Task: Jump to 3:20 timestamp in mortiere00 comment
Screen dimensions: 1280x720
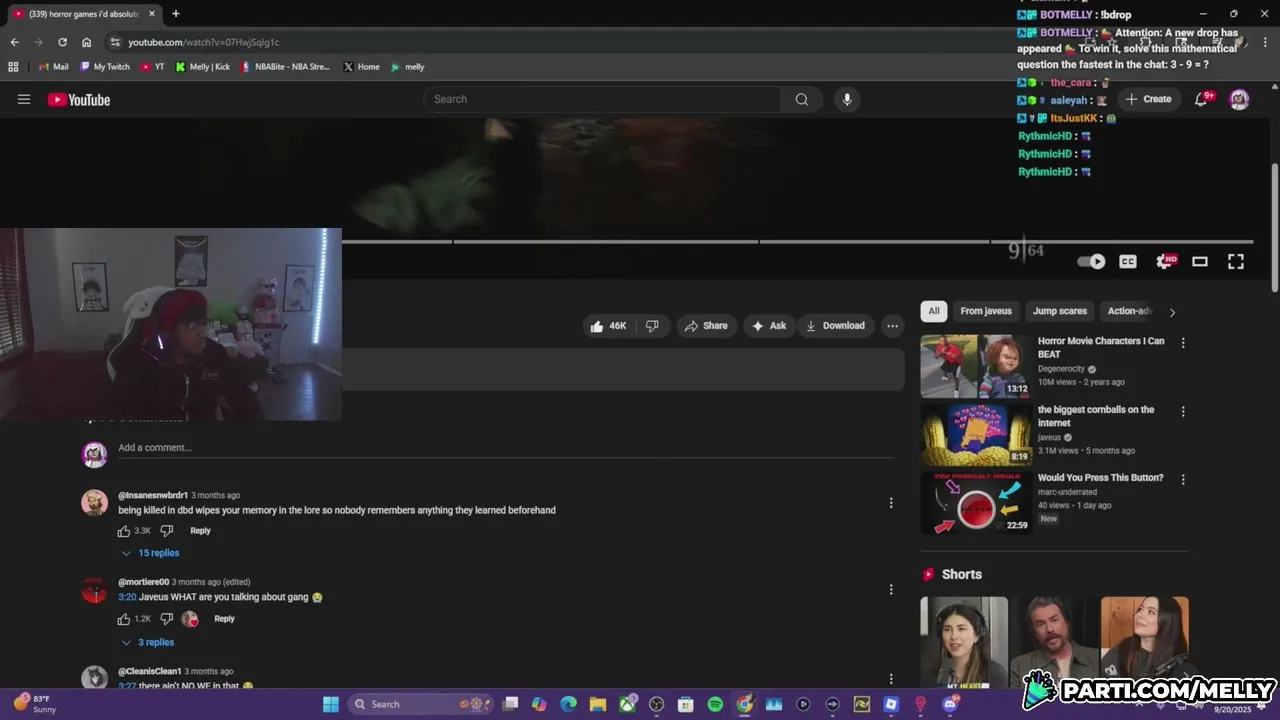Action: [127, 597]
